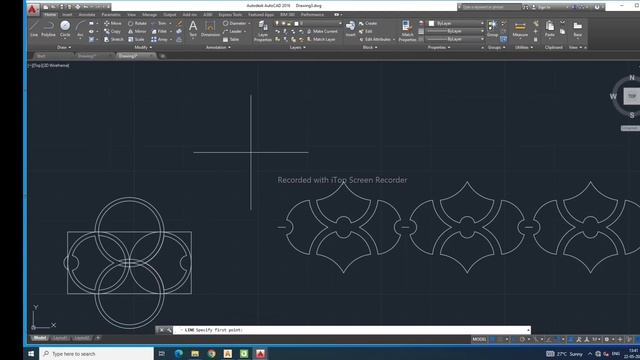Switch to the Output ribbon tab

pos(170,15)
